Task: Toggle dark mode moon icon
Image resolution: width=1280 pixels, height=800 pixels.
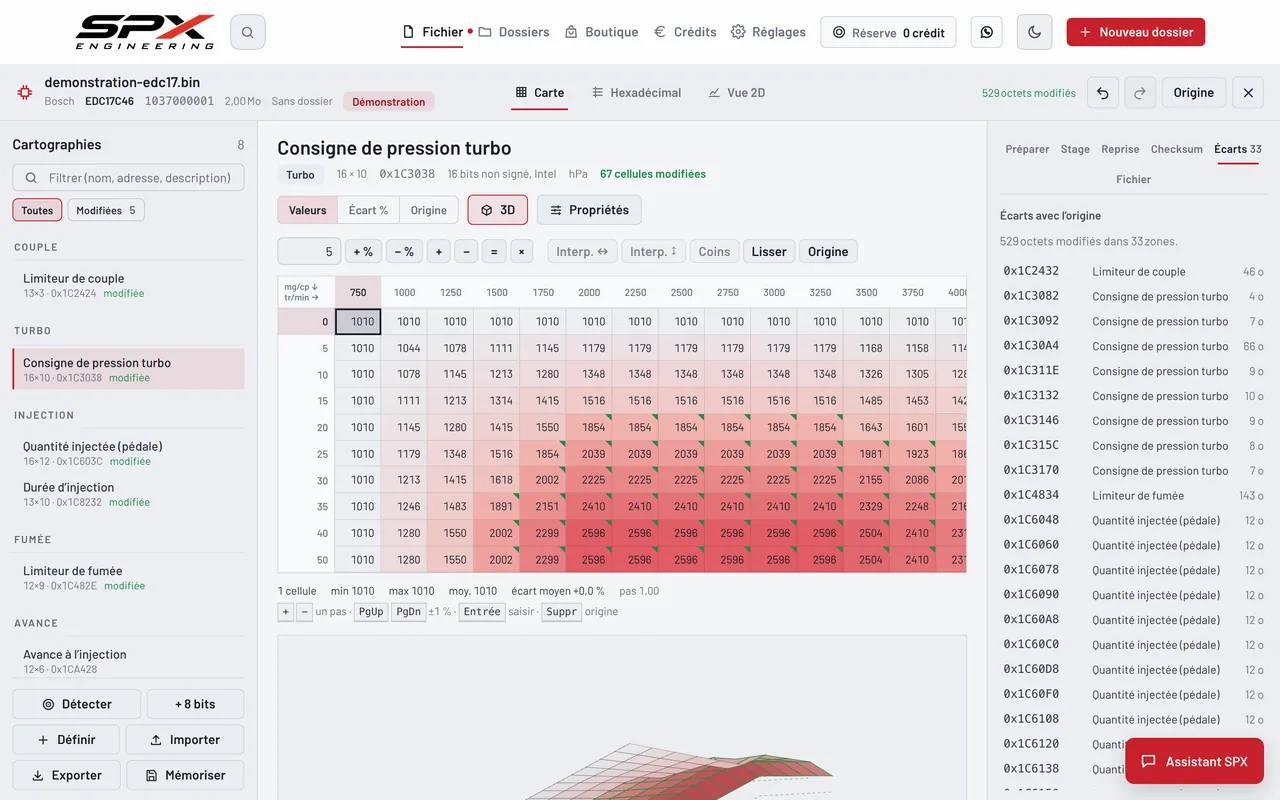Action: tap(1035, 32)
